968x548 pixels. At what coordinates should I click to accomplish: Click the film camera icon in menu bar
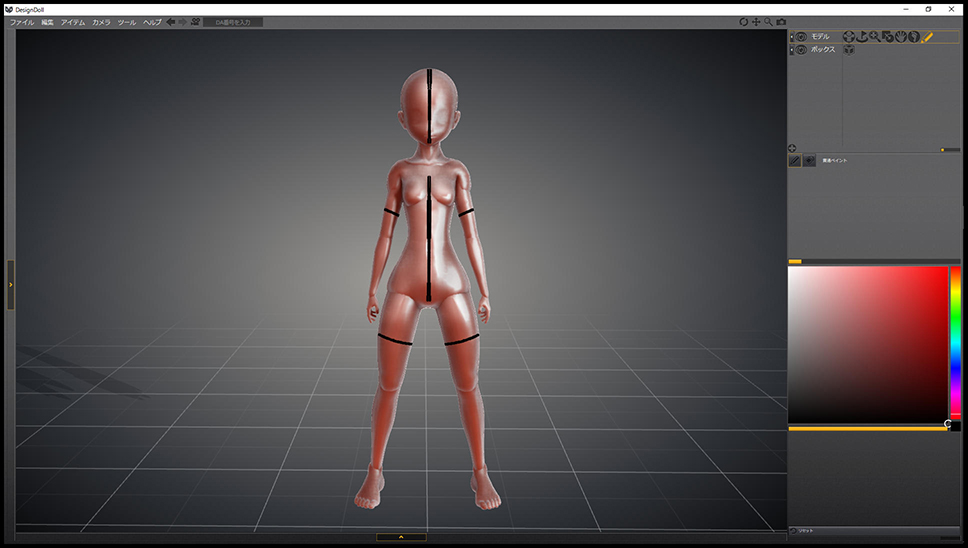[195, 22]
